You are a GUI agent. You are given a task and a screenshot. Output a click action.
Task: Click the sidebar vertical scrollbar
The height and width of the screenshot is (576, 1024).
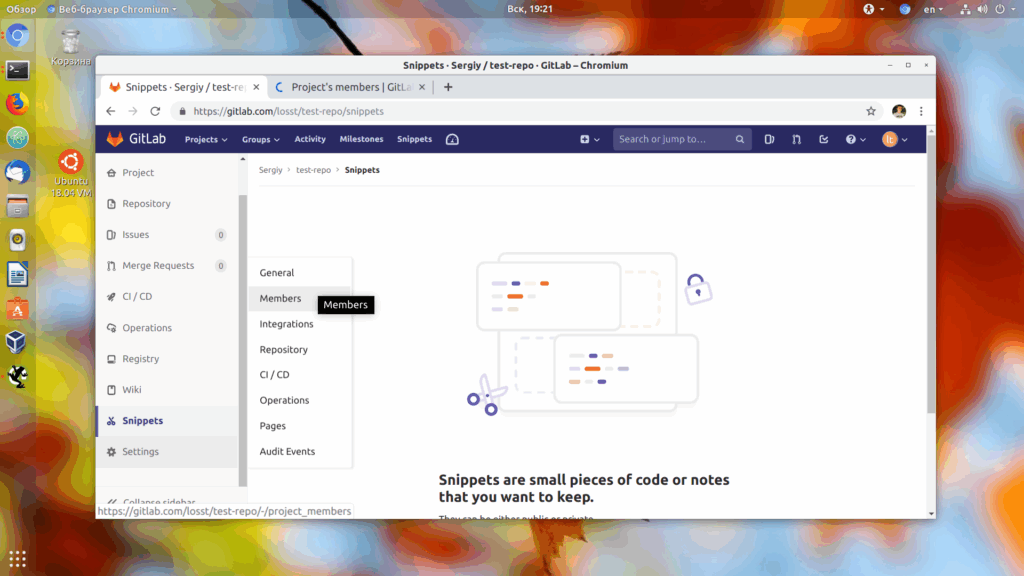pos(243,340)
